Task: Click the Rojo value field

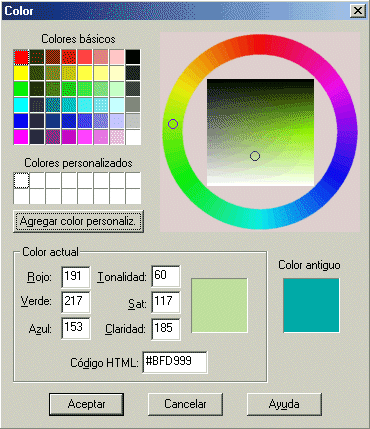Action: [x=76, y=277]
